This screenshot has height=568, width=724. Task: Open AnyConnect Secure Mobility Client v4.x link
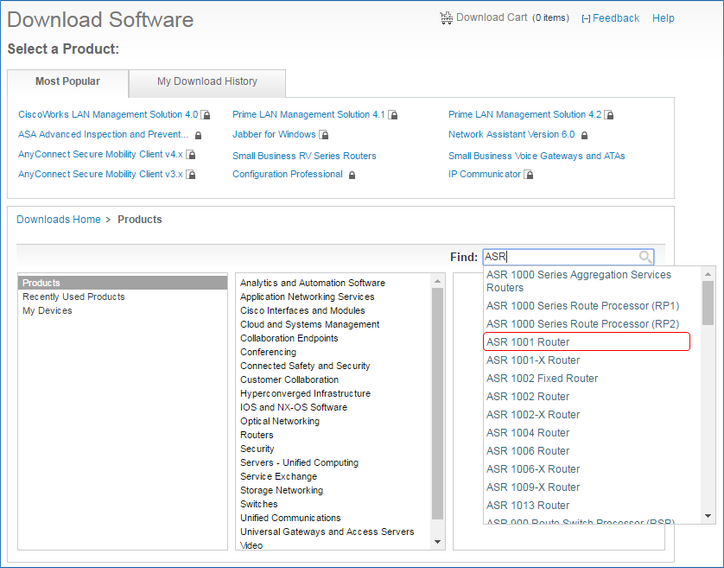point(100,154)
